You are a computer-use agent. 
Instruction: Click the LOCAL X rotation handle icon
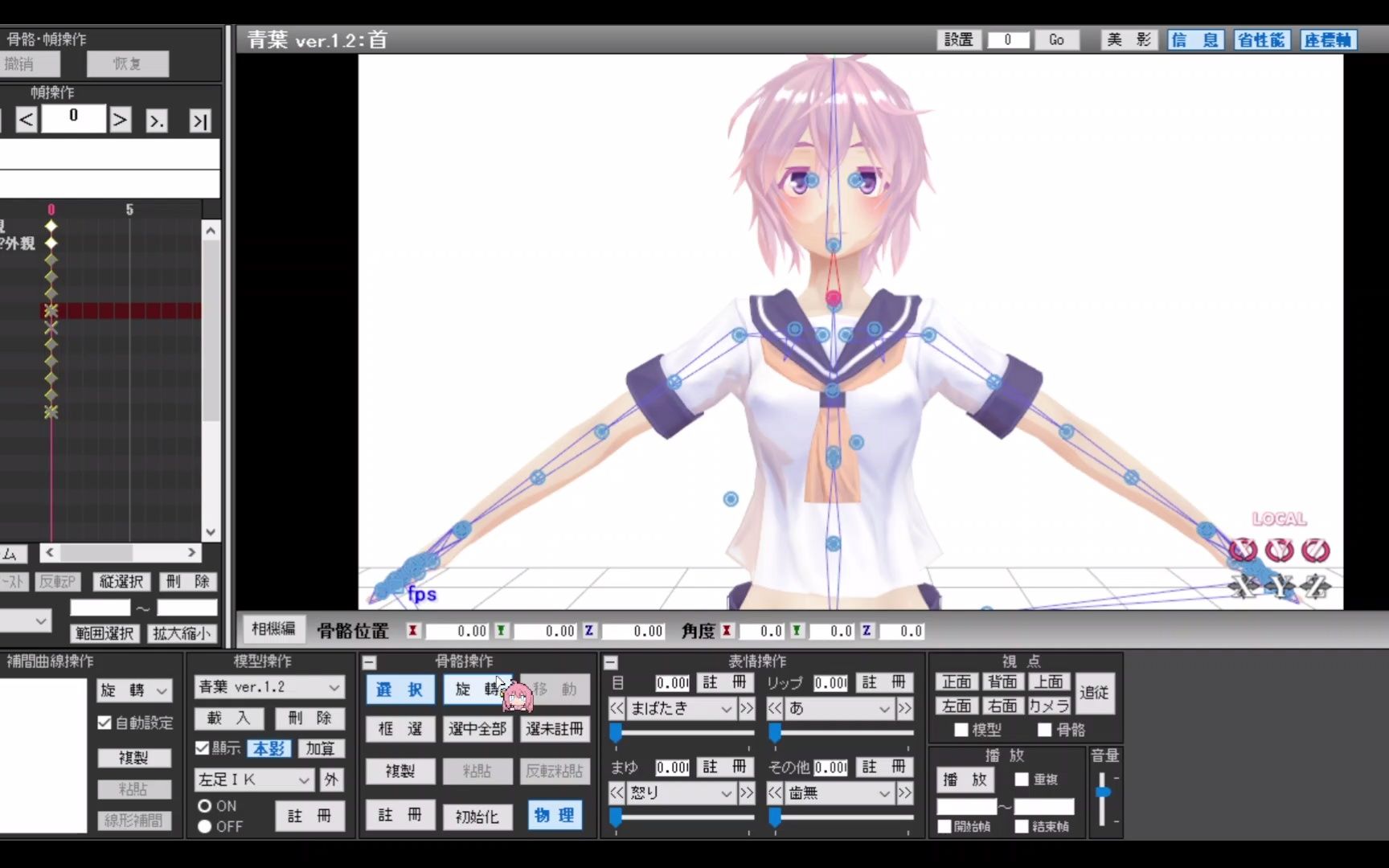click(1244, 551)
